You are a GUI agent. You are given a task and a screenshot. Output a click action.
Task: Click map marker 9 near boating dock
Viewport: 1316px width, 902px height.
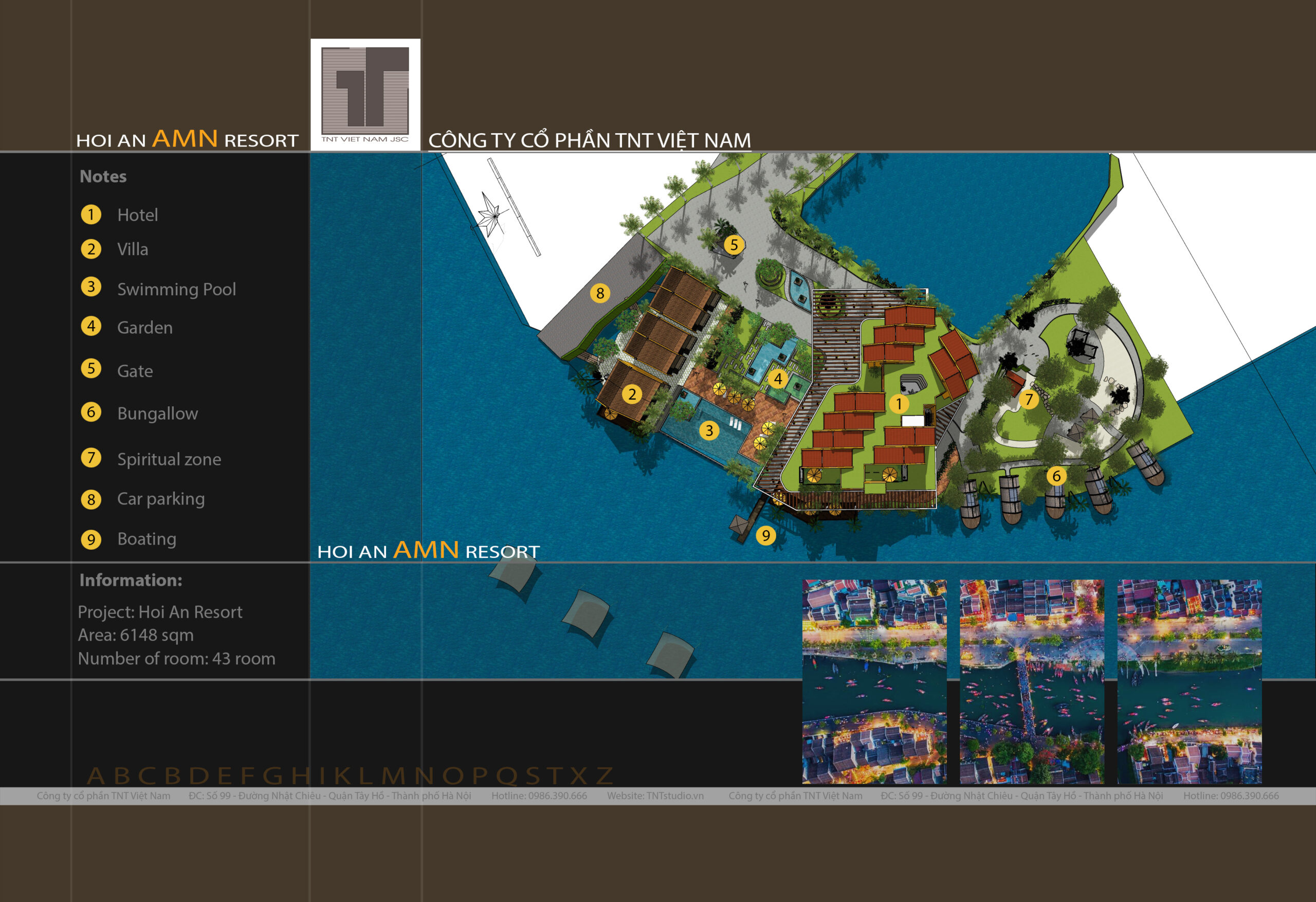[765, 535]
